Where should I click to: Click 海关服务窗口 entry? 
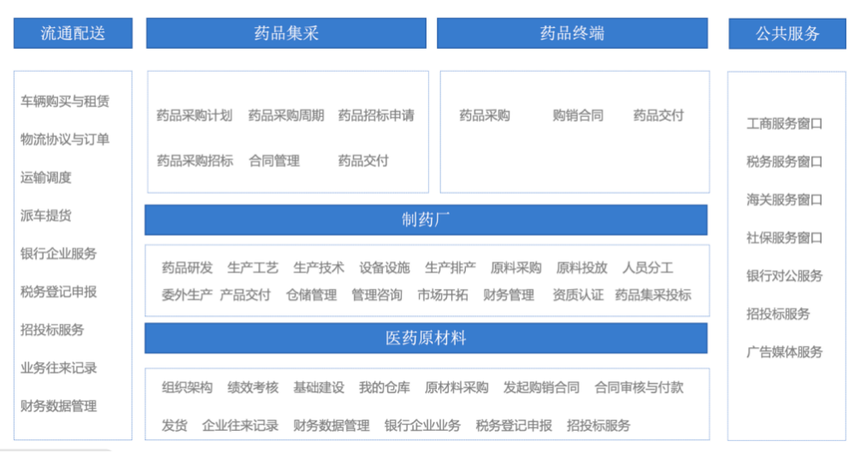(784, 200)
